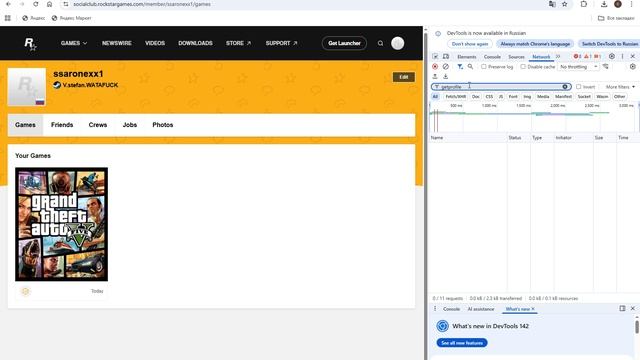Open the profile avatar menu in header

tap(398, 43)
